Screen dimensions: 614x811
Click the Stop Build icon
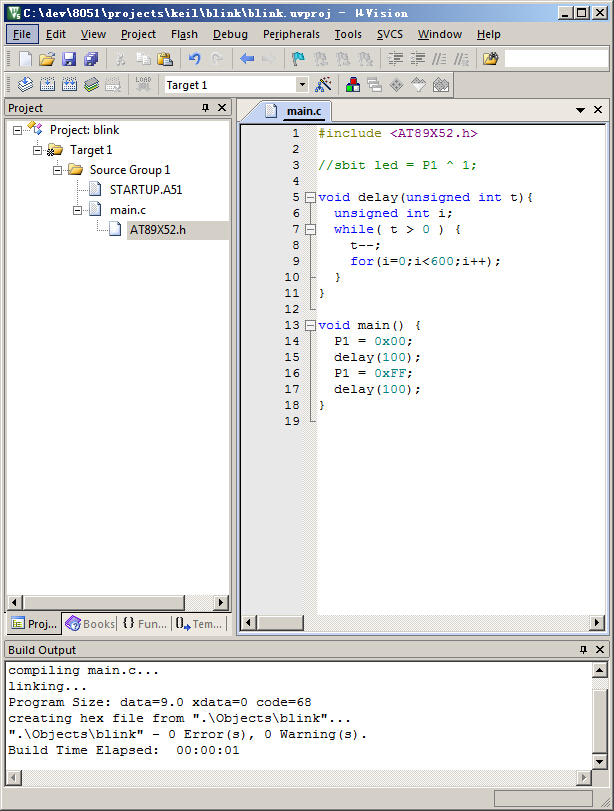113,84
